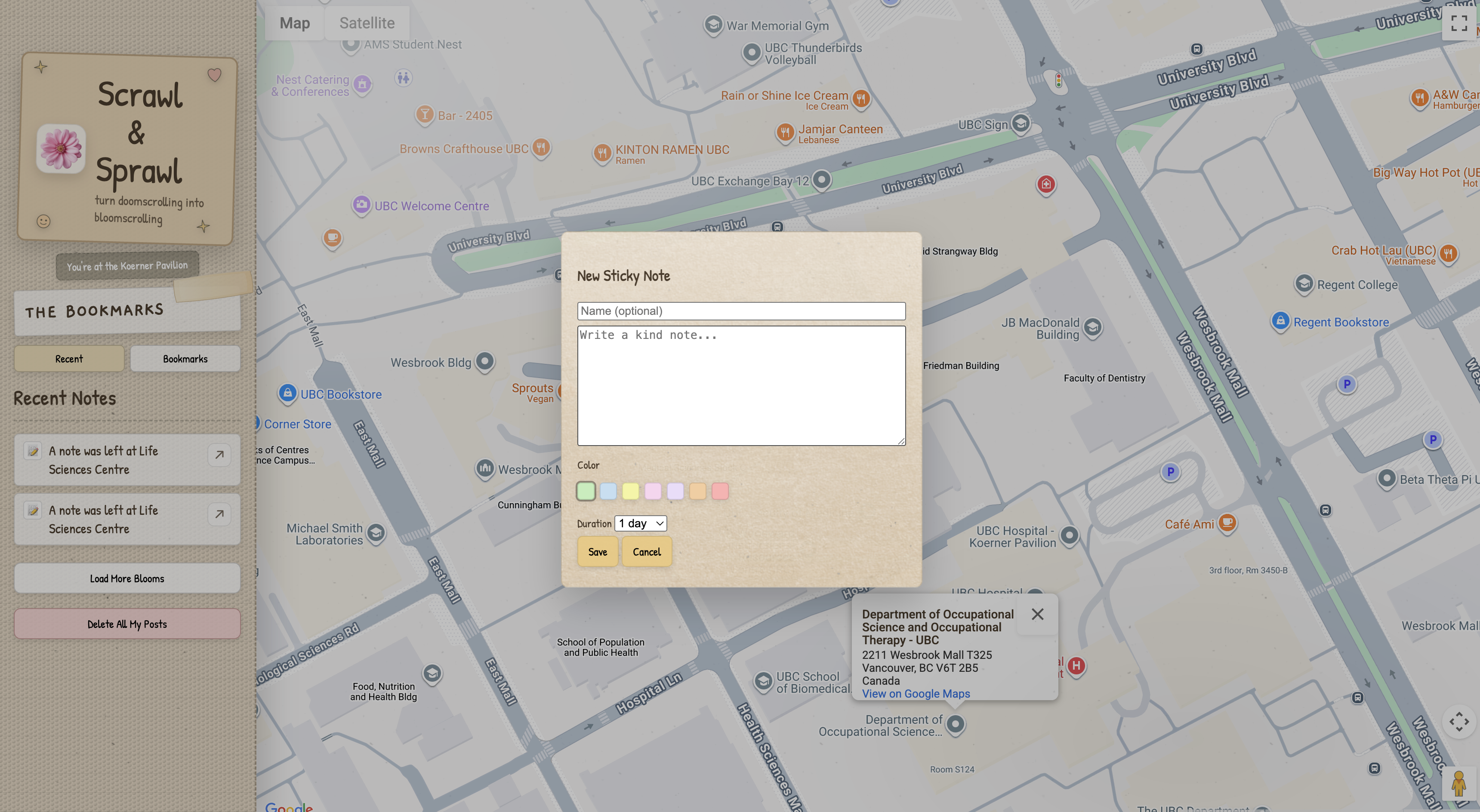The image size is (1480, 812).
Task: Open View on Google Maps link
Action: pyautogui.click(x=916, y=693)
